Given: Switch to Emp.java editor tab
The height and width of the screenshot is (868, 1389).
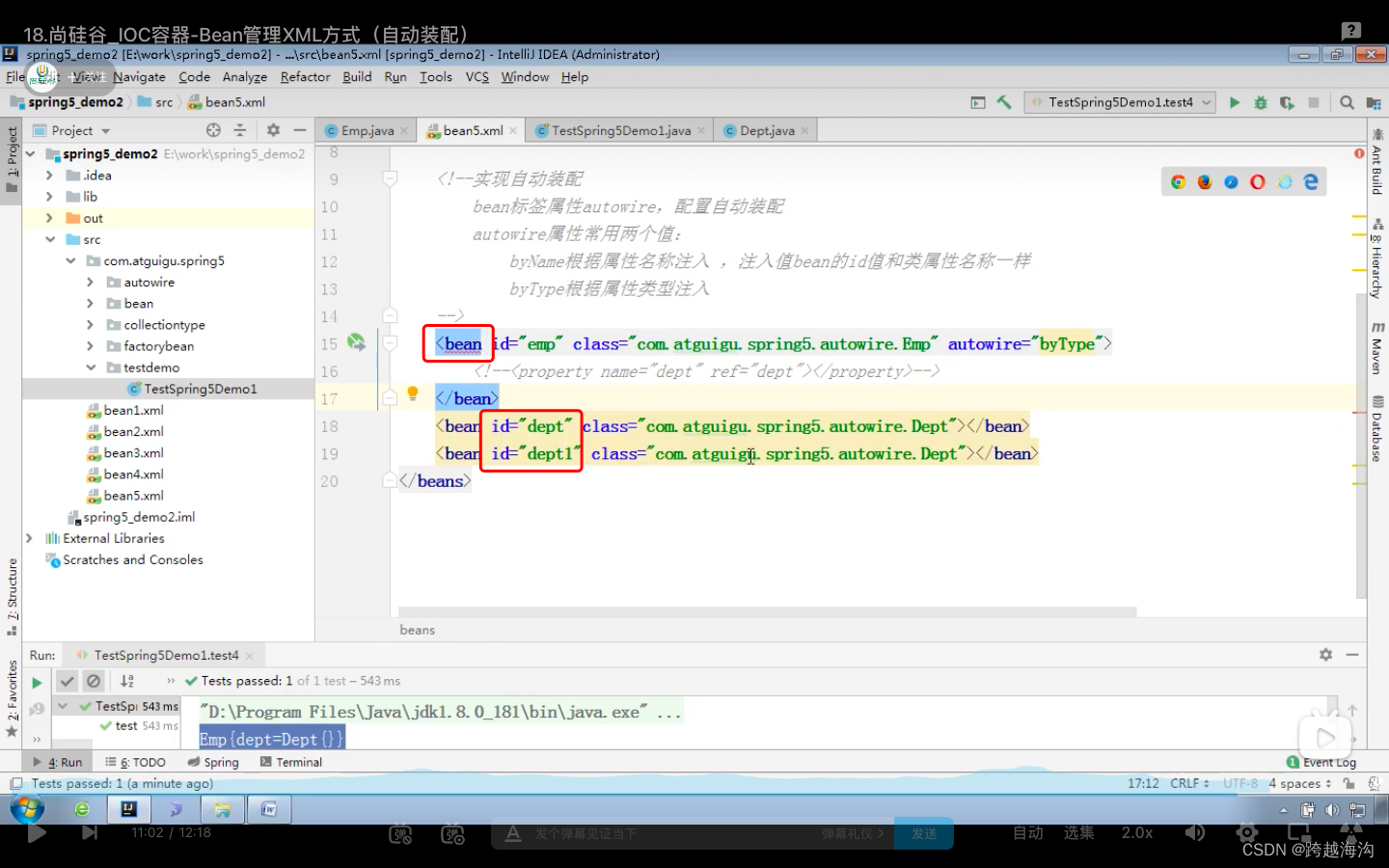Looking at the screenshot, I should [367, 130].
